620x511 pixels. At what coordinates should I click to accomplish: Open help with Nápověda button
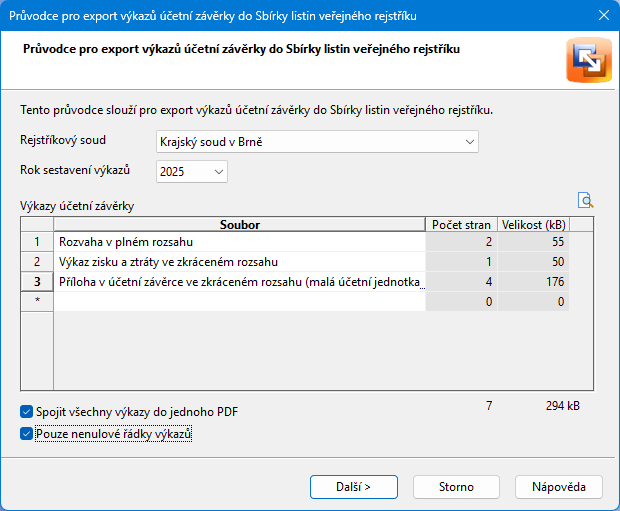[x=558, y=487]
